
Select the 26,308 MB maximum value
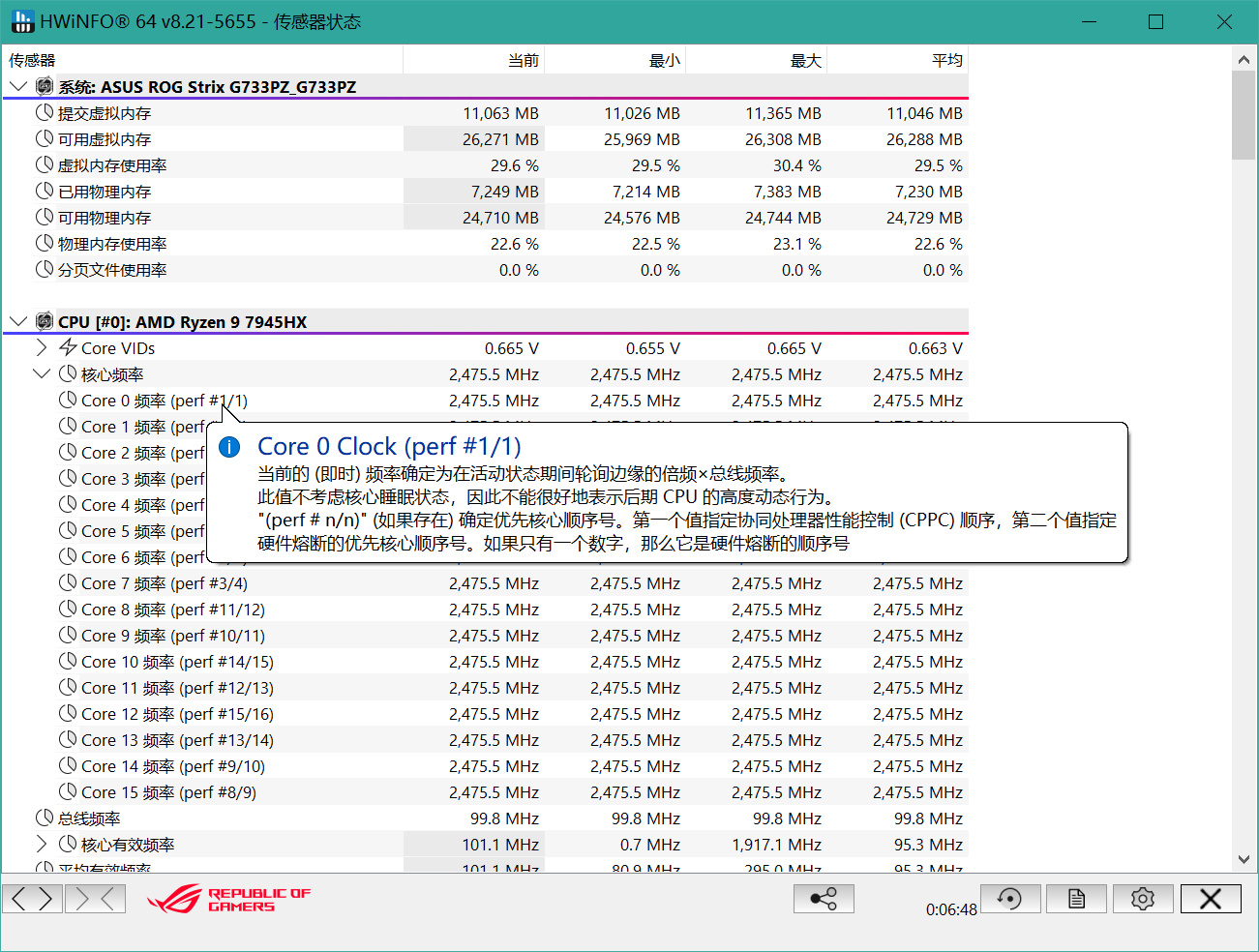click(783, 139)
